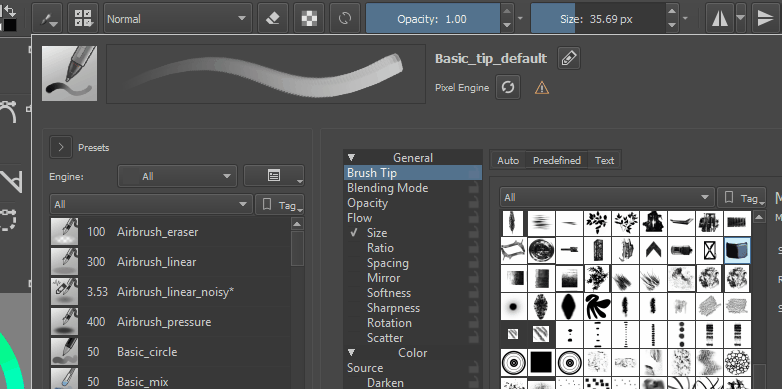Viewport: 782px width, 389px height.
Task: Open the brush editor settings button
Action: coord(47,19)
